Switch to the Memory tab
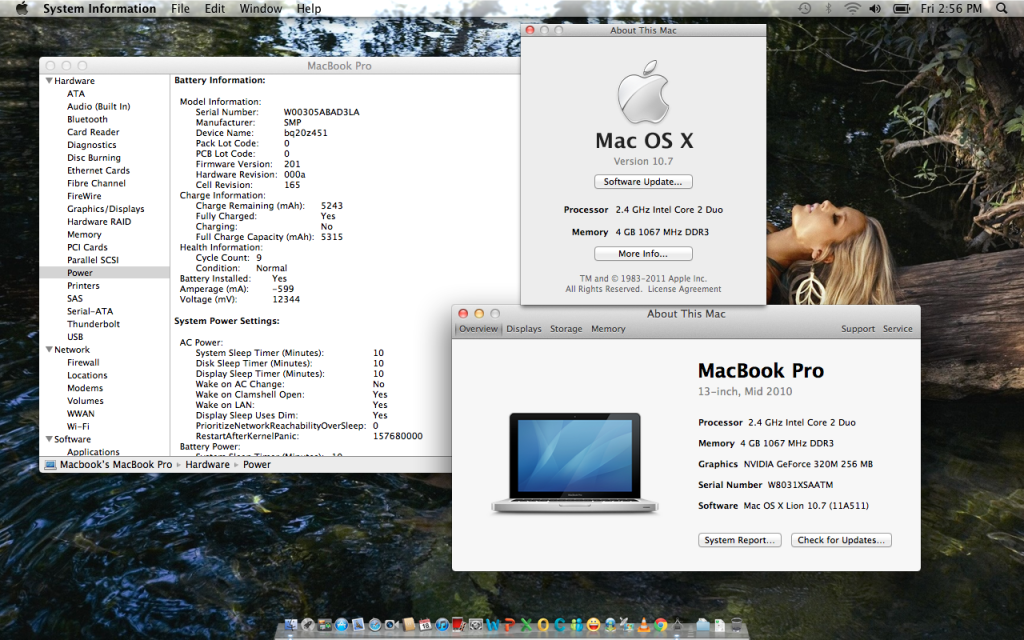1024x640 pixels. point(608,329)
